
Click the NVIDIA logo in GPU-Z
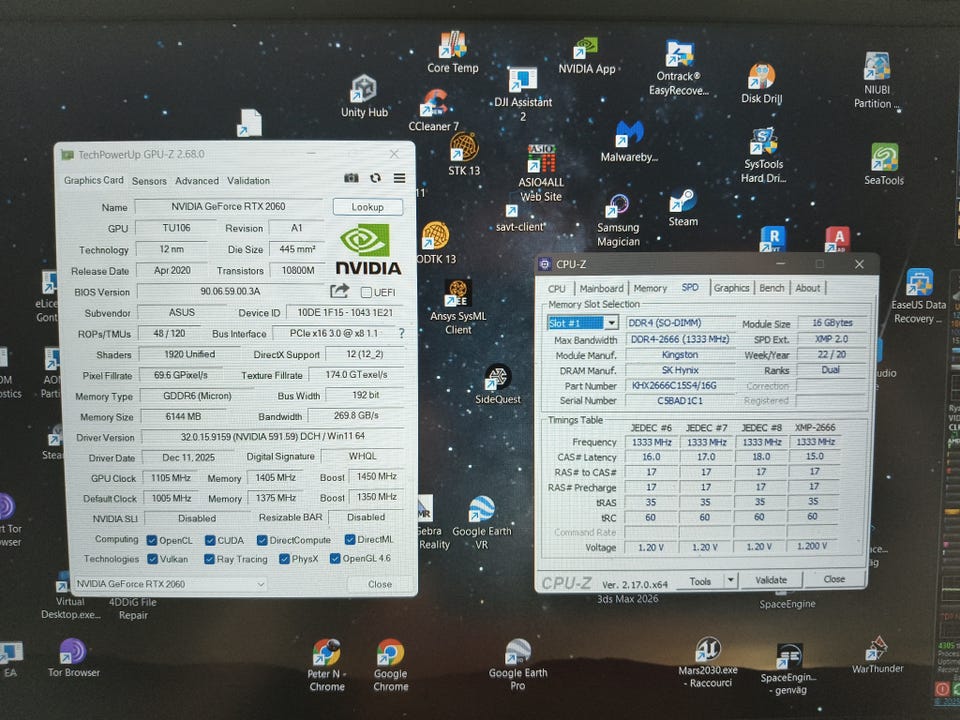coord(368,249)
